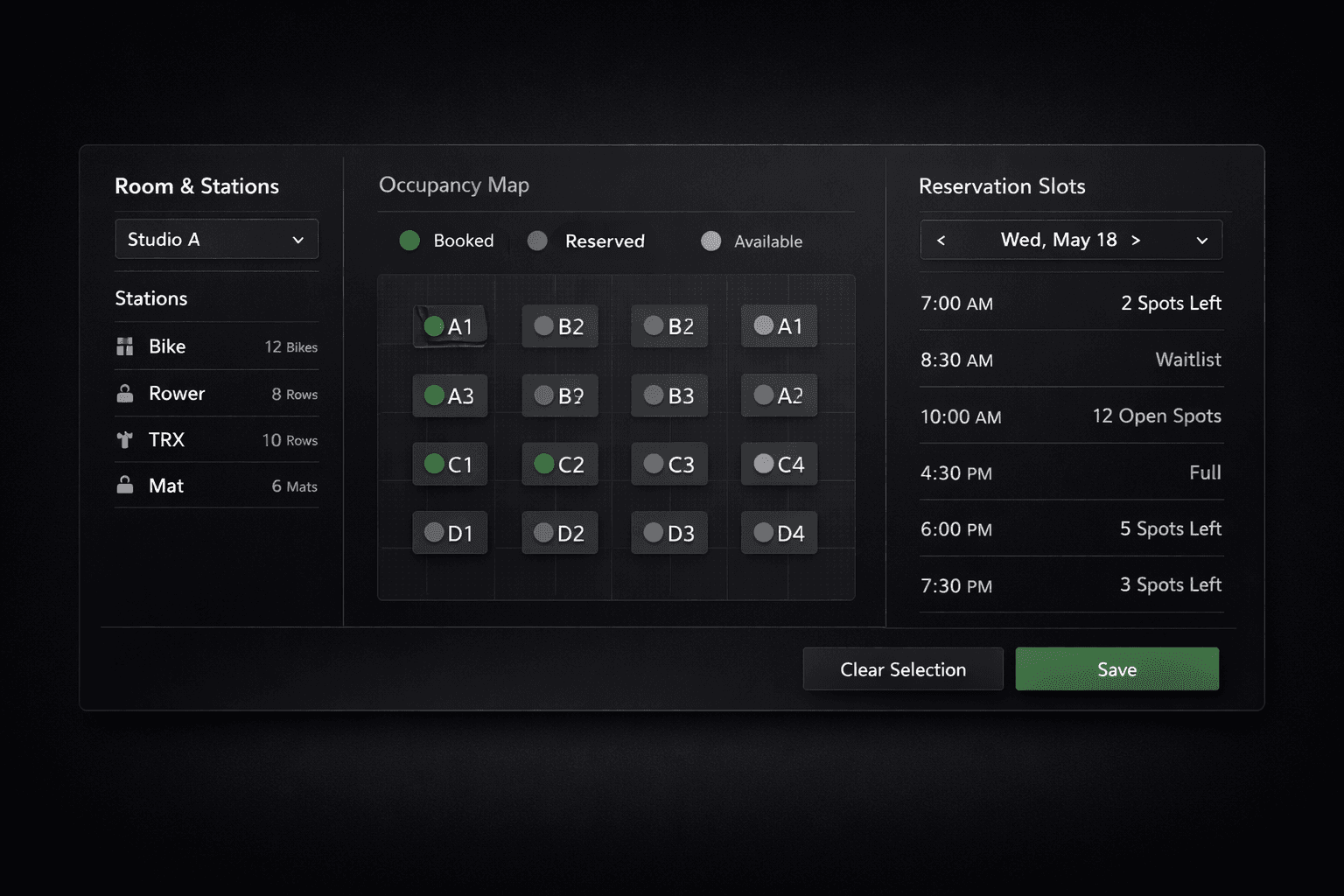Click the next-day chevron in Reservation Slots

click(1137, 240)
